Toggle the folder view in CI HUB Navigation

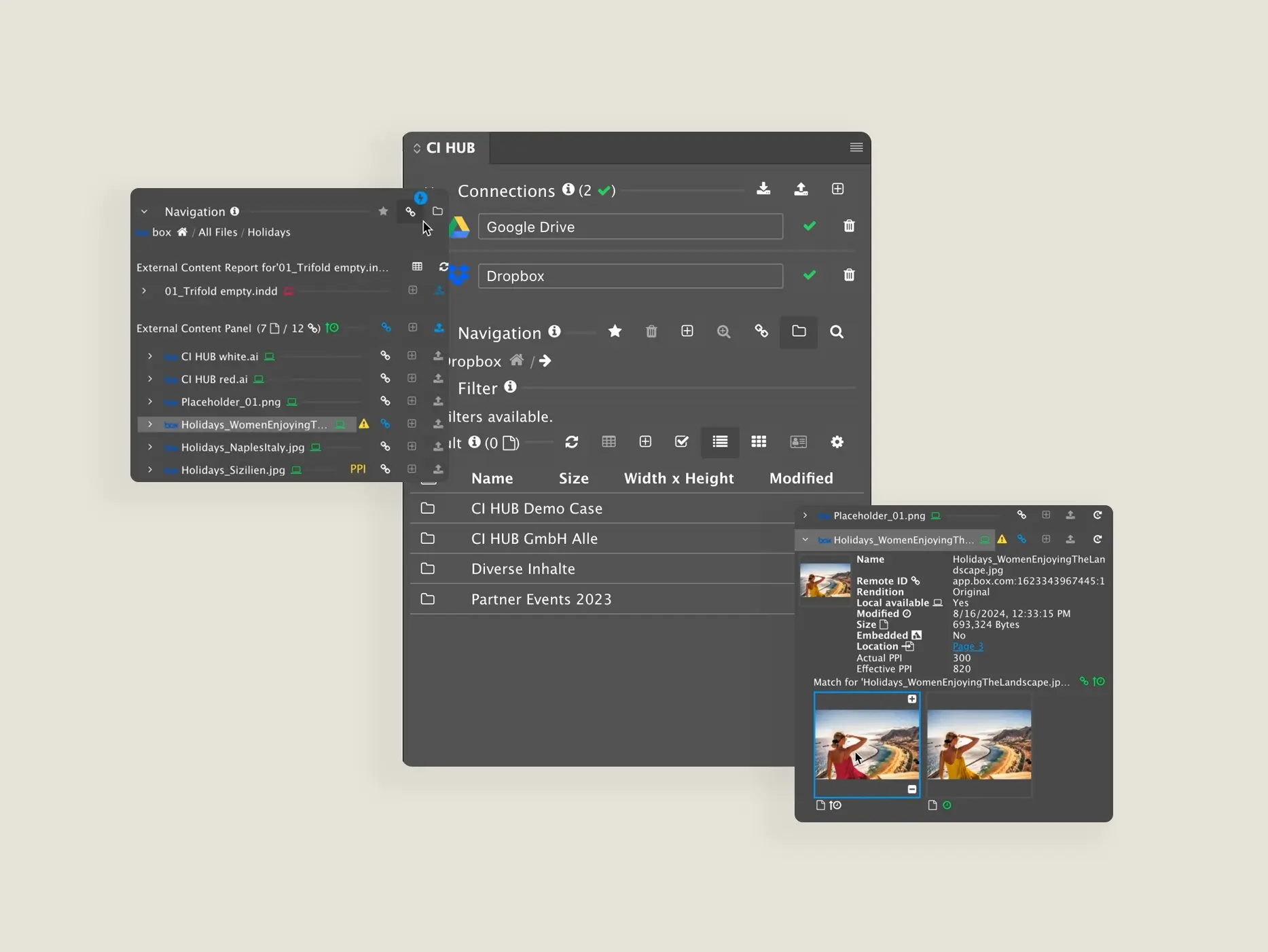[x=799, y=331]
